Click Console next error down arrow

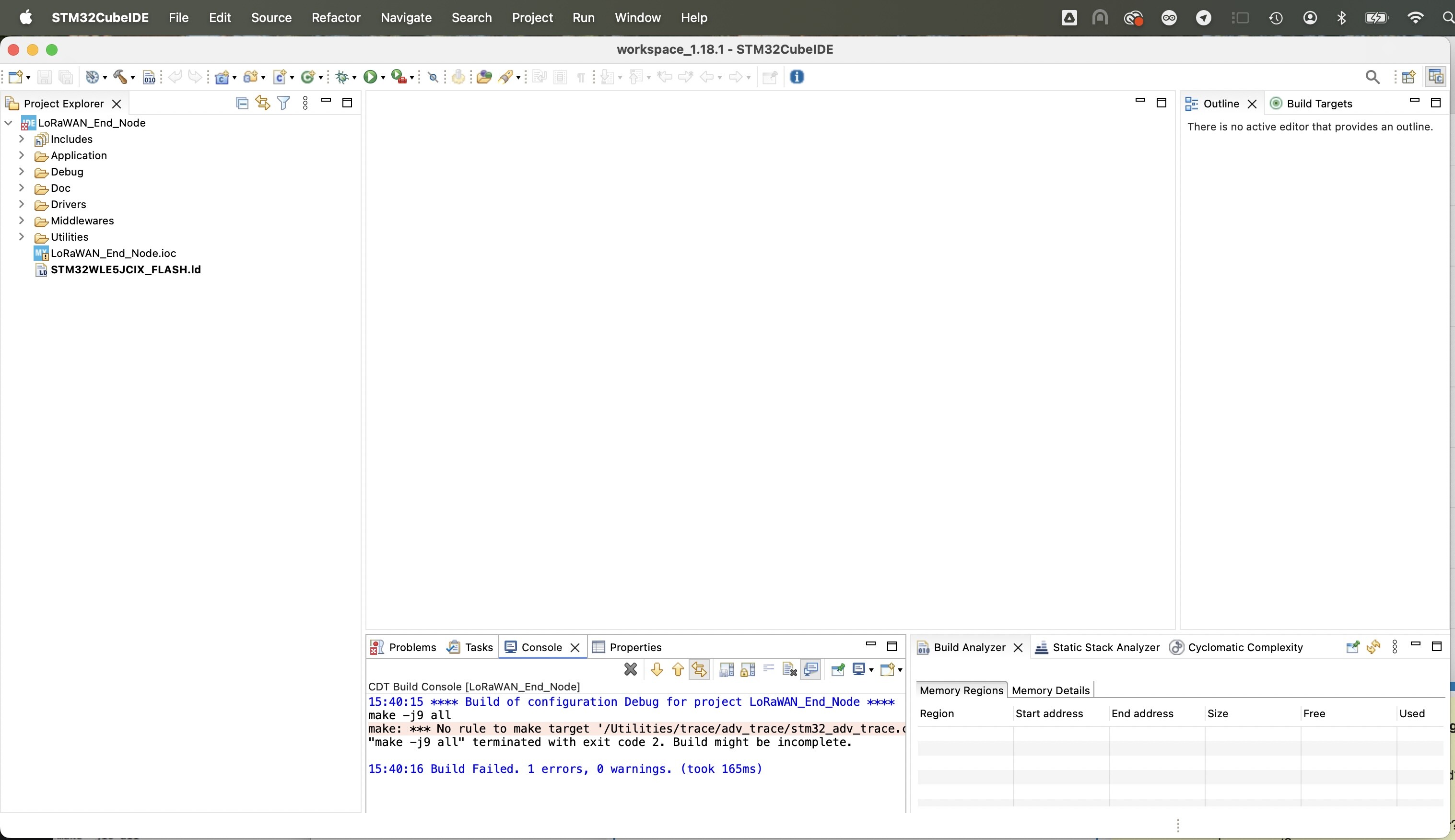657,669
